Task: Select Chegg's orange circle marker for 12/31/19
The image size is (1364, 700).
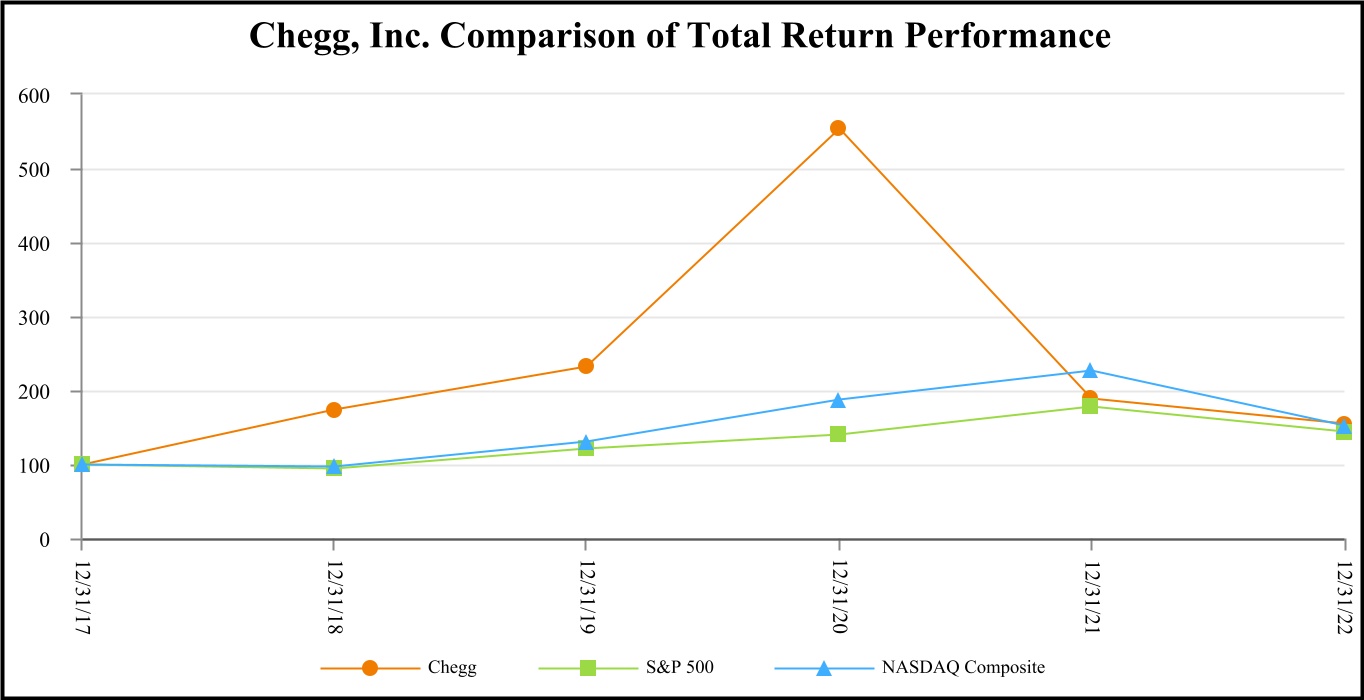Action: [x=586, y=366]
